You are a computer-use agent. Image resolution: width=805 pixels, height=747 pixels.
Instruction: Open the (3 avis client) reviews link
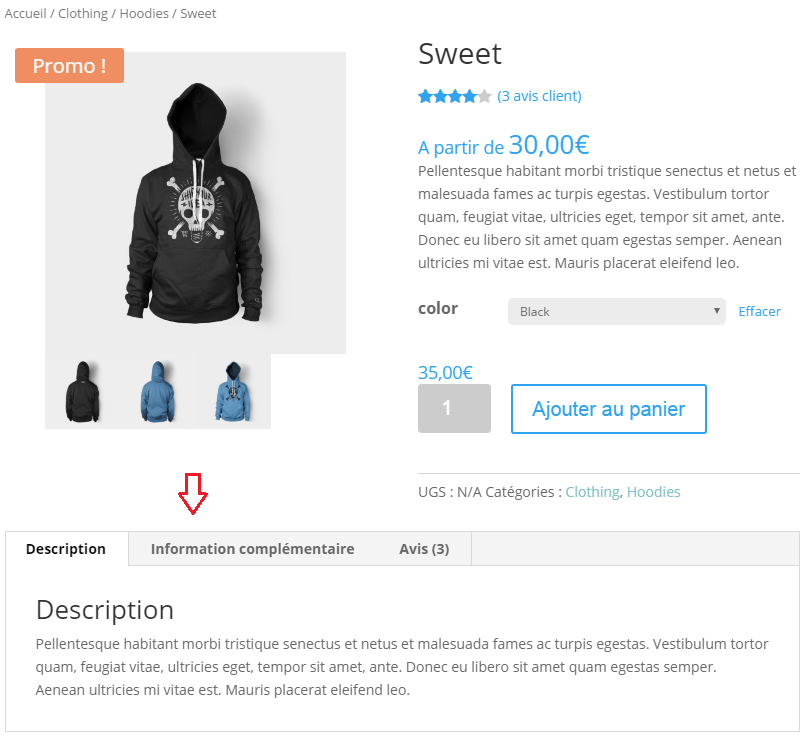(x=539, y=95)
